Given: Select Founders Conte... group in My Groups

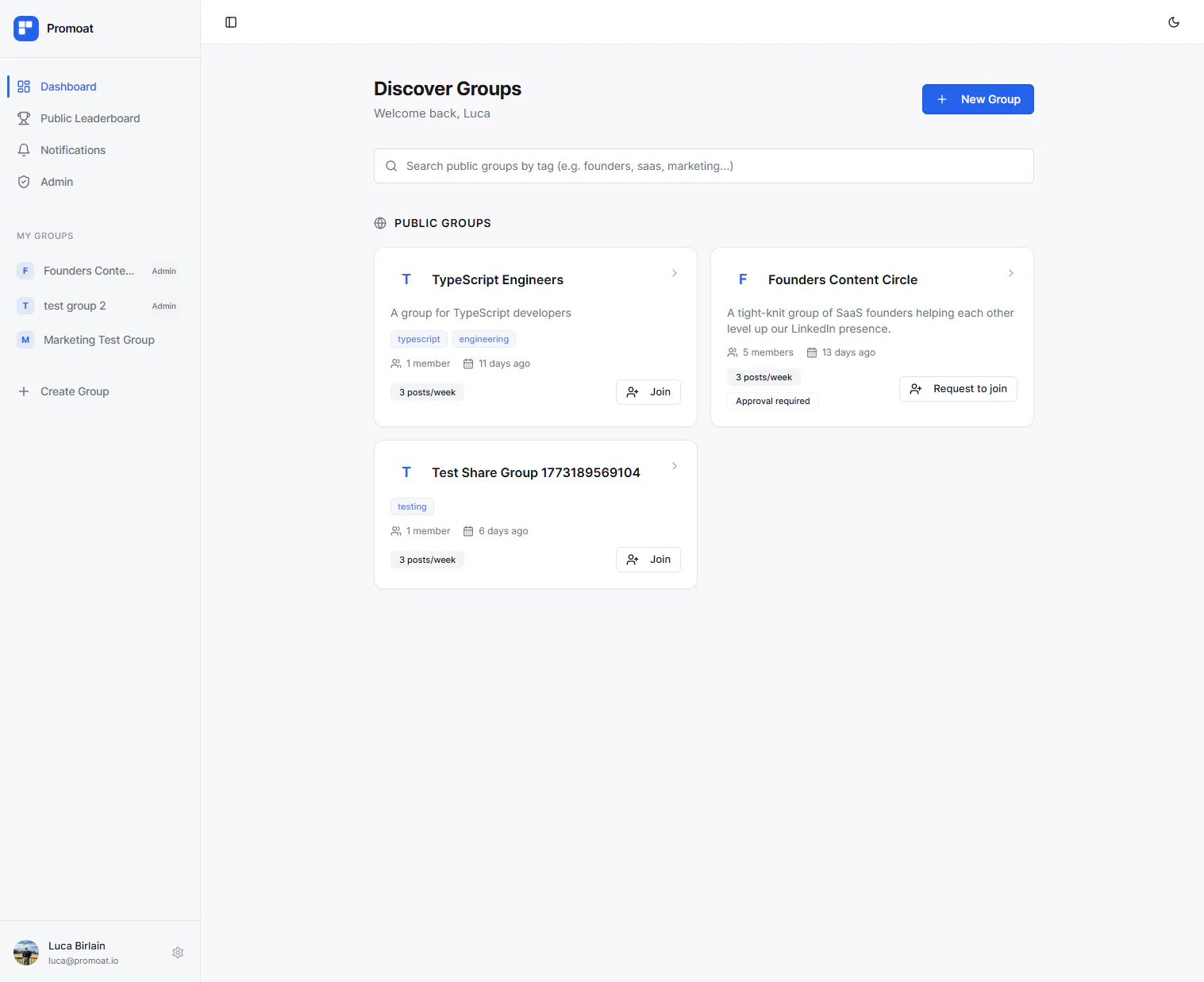Looking at the screenshot, I should (x=100, y=271).
